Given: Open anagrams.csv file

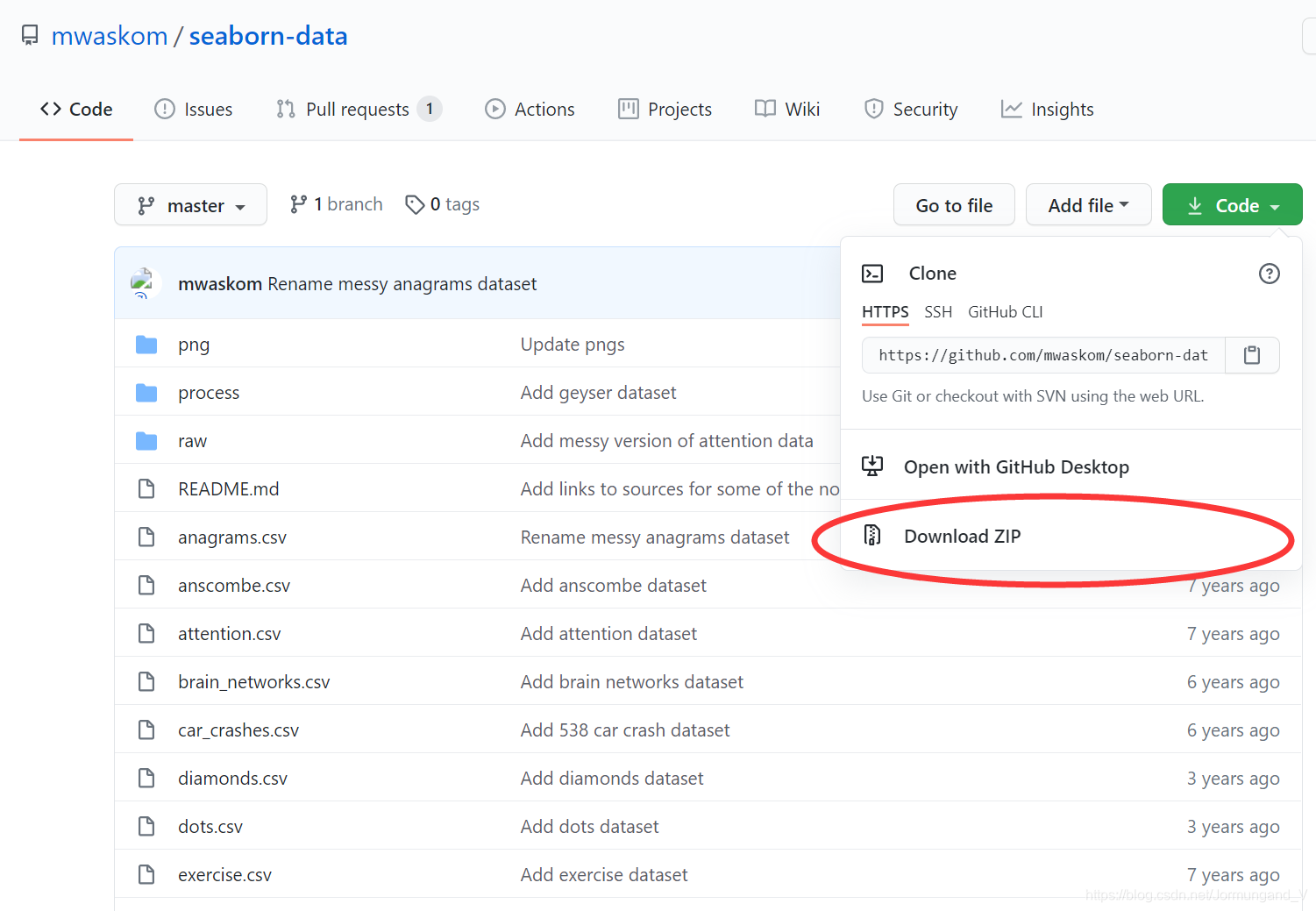Looking at the screenshot, I should tap(232, 537).
